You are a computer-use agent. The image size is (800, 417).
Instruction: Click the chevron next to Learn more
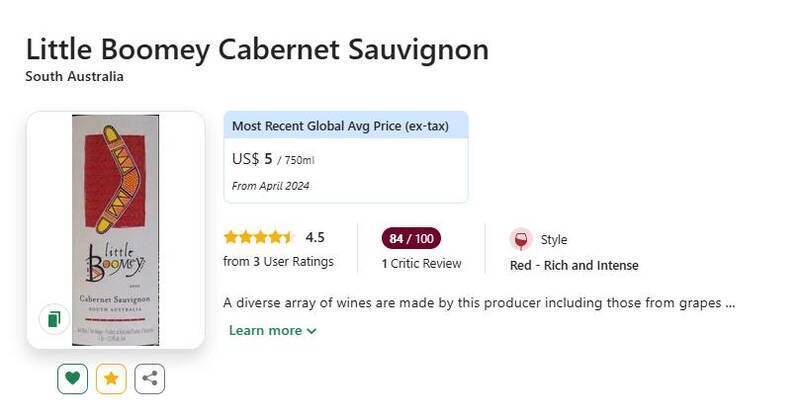[x=312, y=332]
